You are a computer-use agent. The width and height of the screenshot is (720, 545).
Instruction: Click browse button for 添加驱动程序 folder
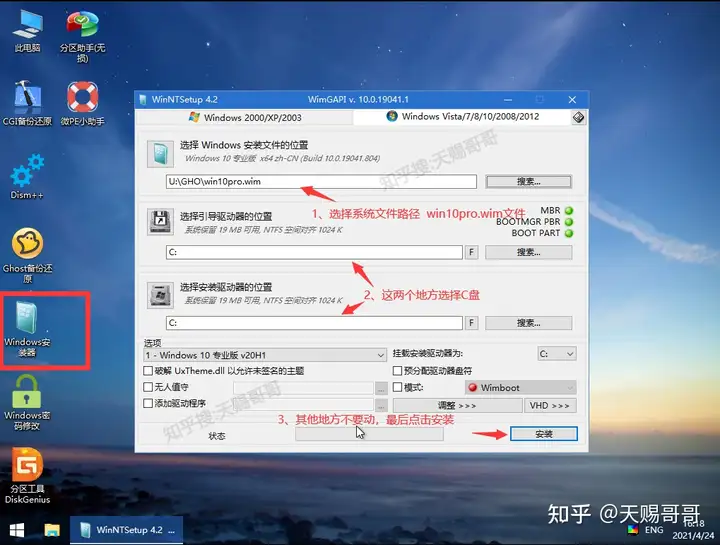381,405
